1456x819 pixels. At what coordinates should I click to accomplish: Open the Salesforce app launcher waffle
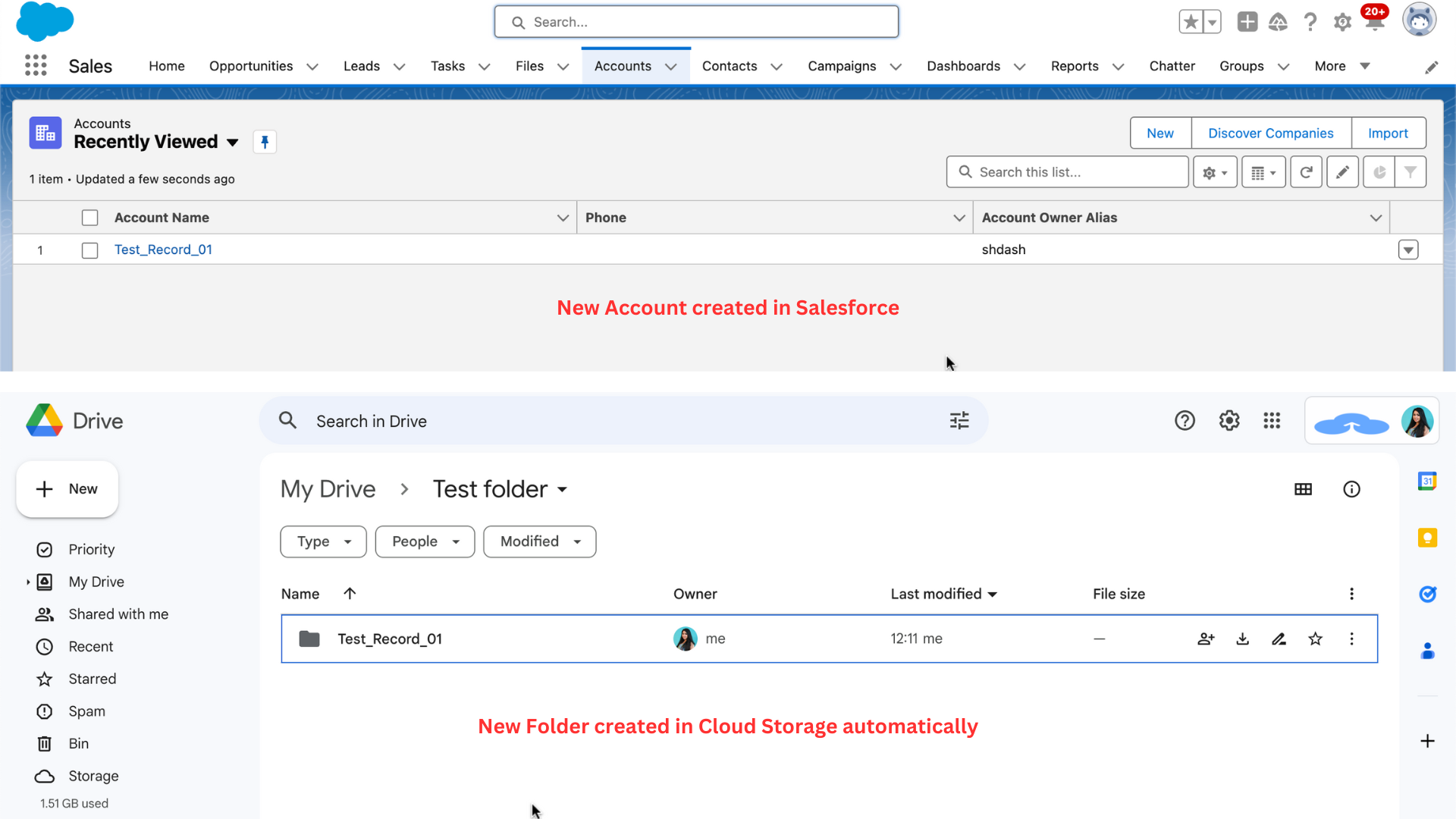coord(36,65)
